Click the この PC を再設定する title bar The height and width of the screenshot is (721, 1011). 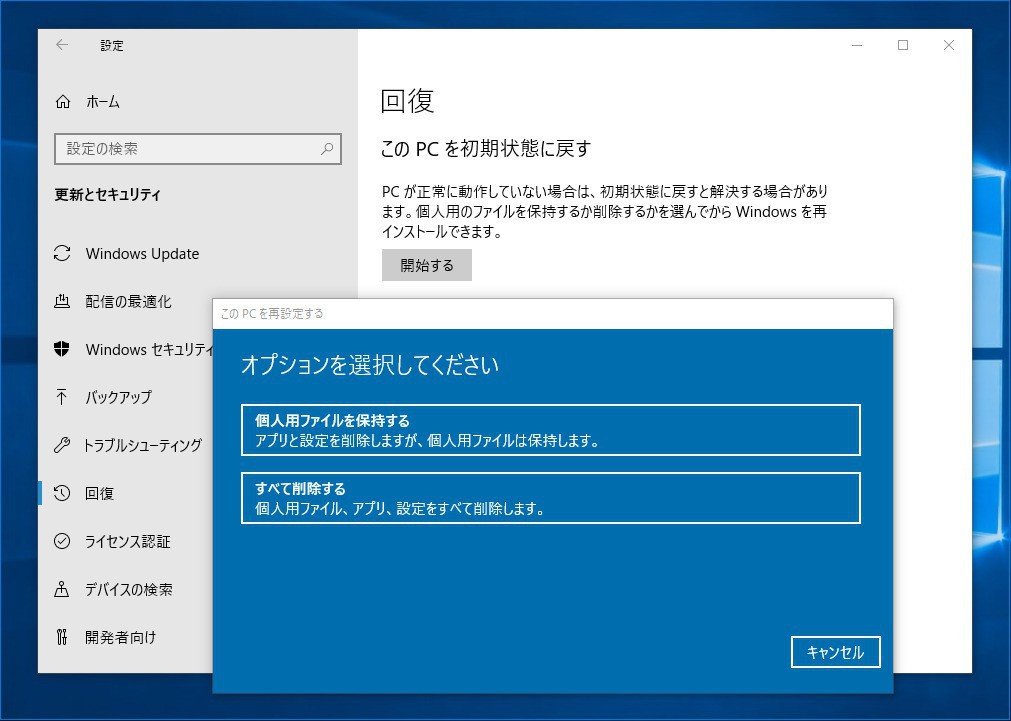point(553,313)
